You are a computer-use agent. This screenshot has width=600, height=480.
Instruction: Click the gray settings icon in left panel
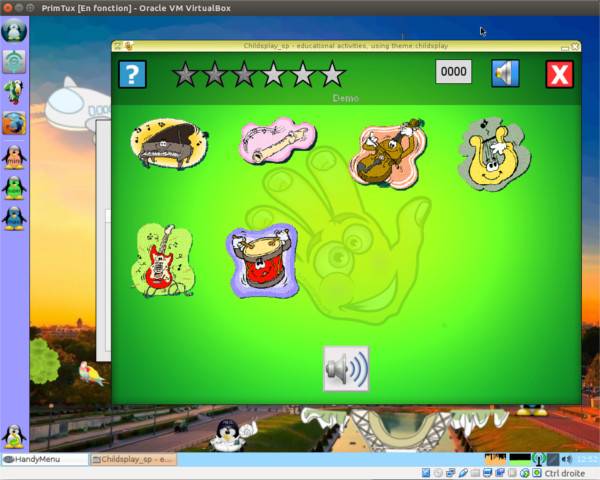tap(14, 61)
